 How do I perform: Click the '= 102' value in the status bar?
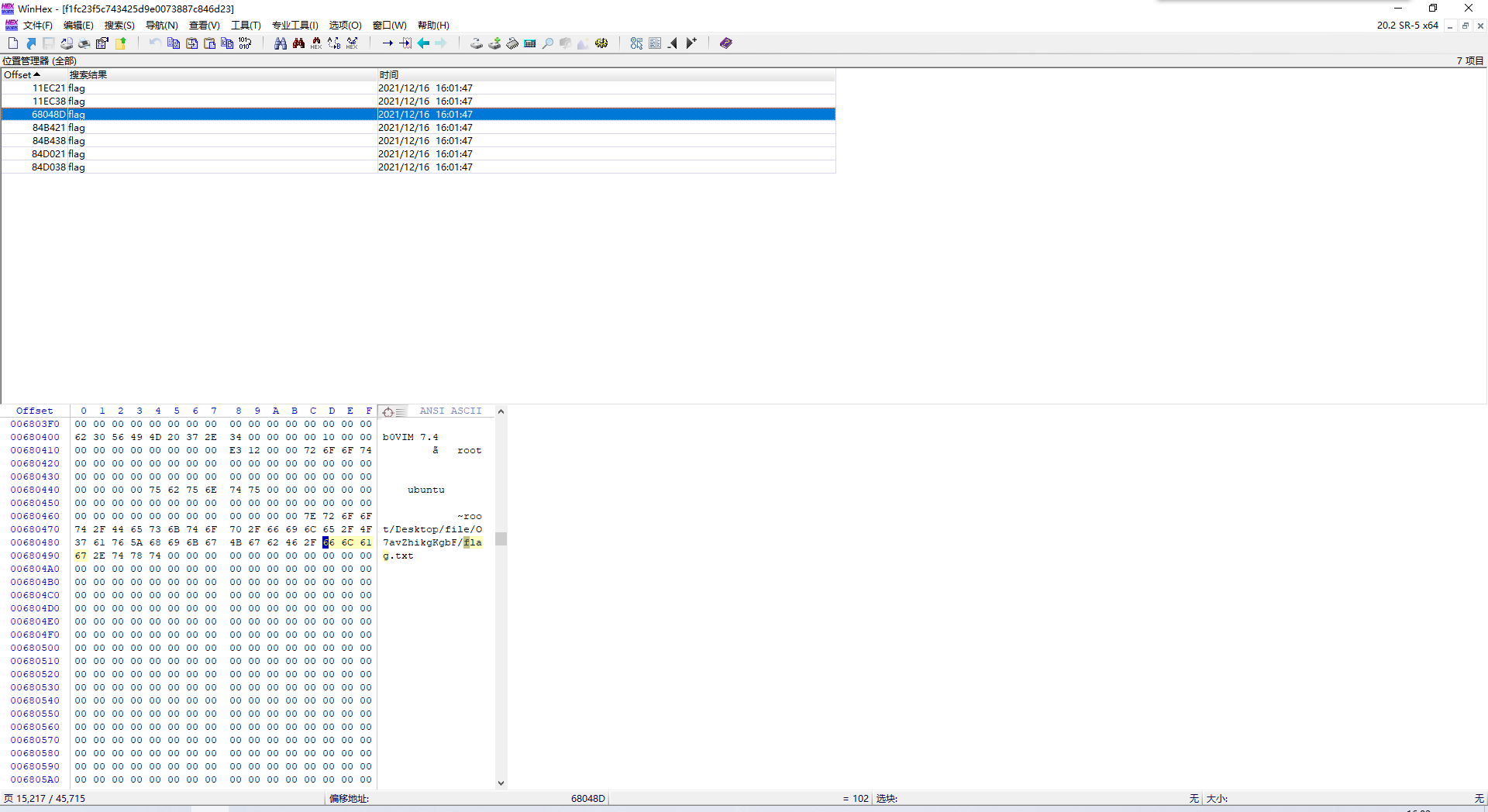pyautogui.click(x=856, y=799)
